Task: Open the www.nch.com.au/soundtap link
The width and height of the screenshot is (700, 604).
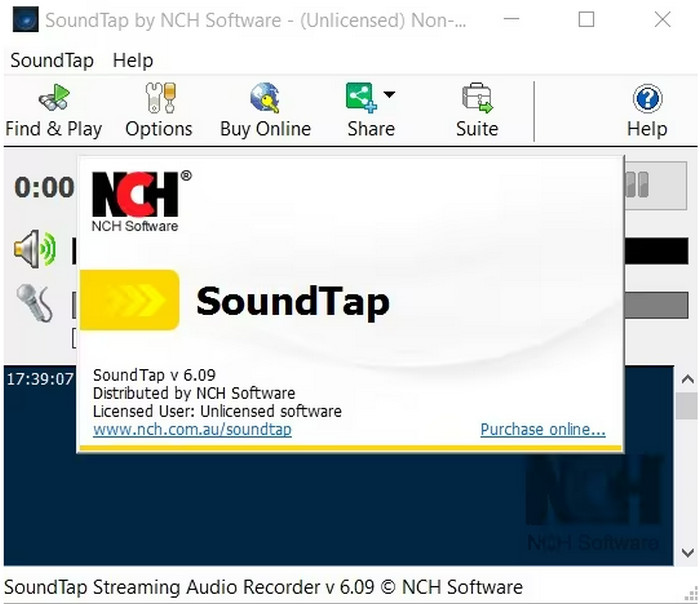Action: click(x=192, y=429)
